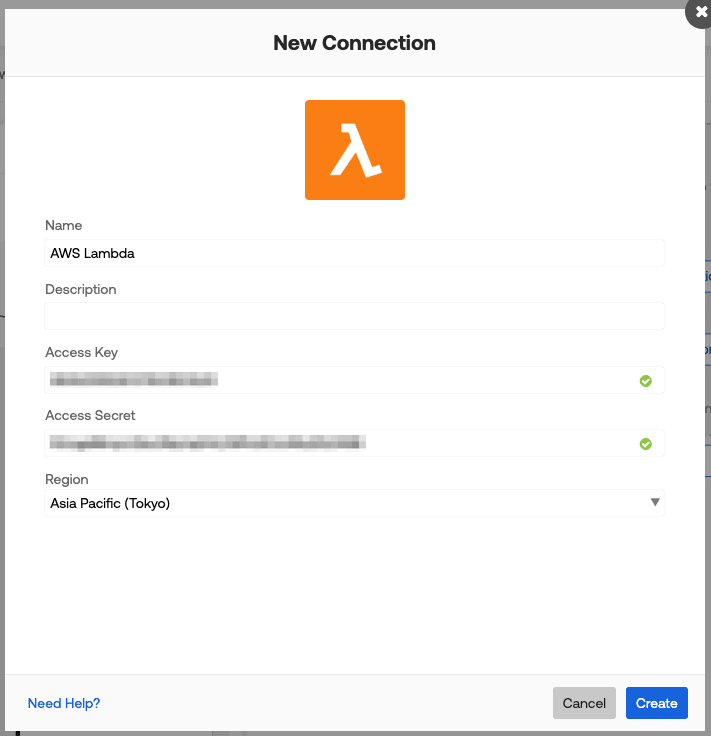The height and width of the screenshot is (736, 711).
Task: Click into the empty Description field
Action: 354,316
